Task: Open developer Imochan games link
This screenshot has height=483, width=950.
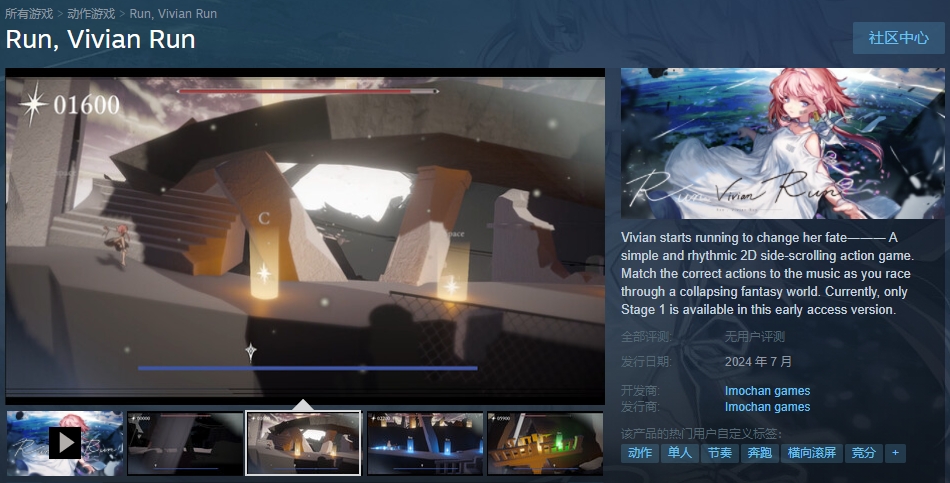Action: pos(767,391)
